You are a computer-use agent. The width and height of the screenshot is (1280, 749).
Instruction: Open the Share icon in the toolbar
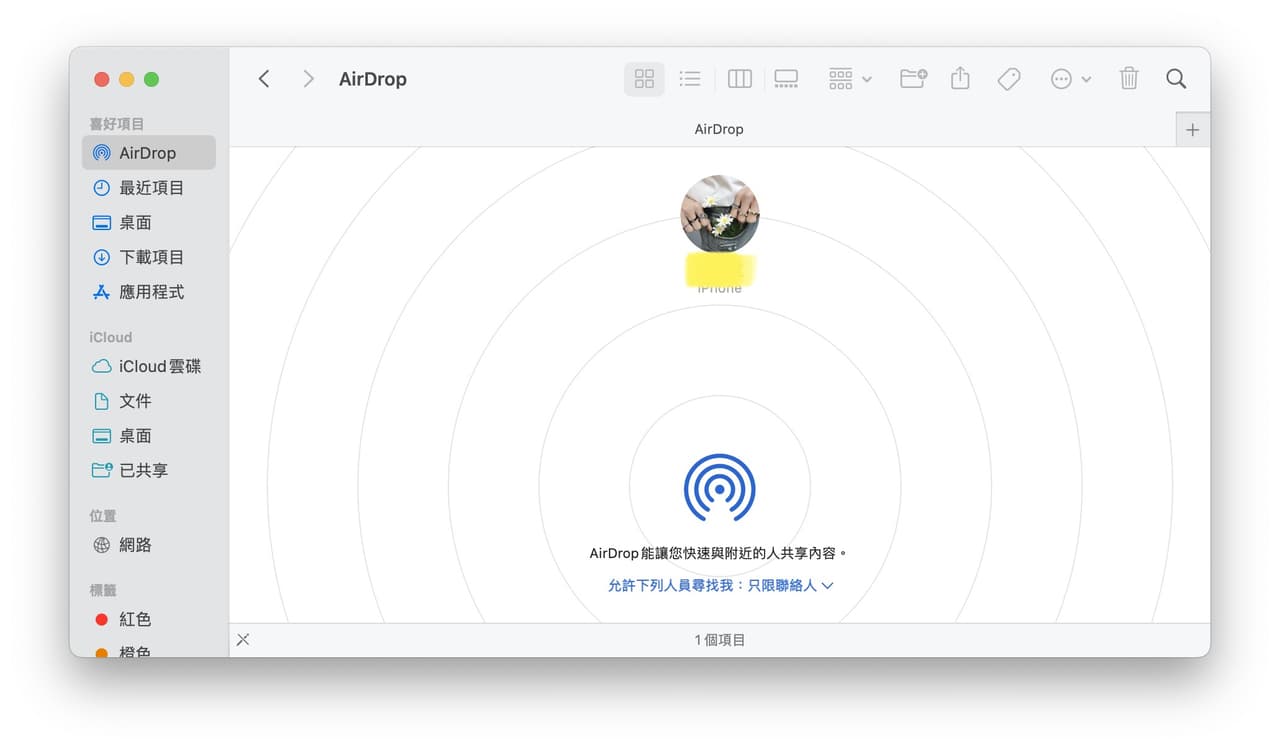coord(960,78)
